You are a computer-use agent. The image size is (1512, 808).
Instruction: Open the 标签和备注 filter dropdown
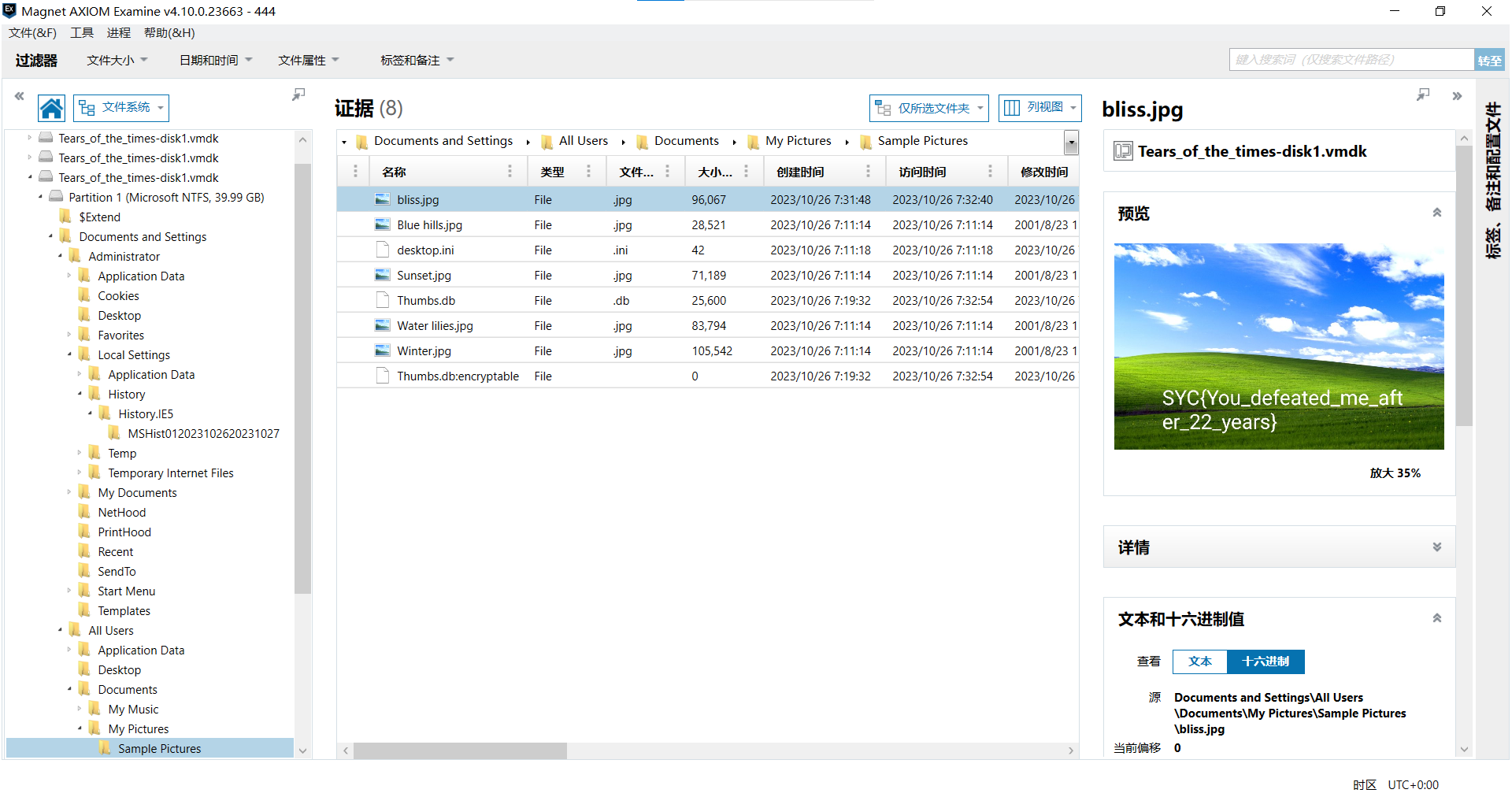click(417, 60)
